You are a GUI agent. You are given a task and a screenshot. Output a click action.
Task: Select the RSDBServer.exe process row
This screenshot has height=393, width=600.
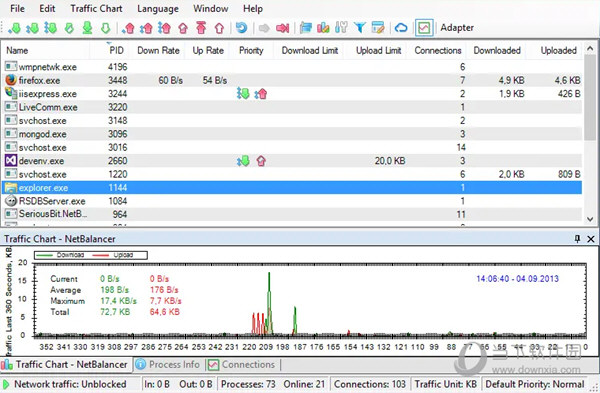pos(292,201)
